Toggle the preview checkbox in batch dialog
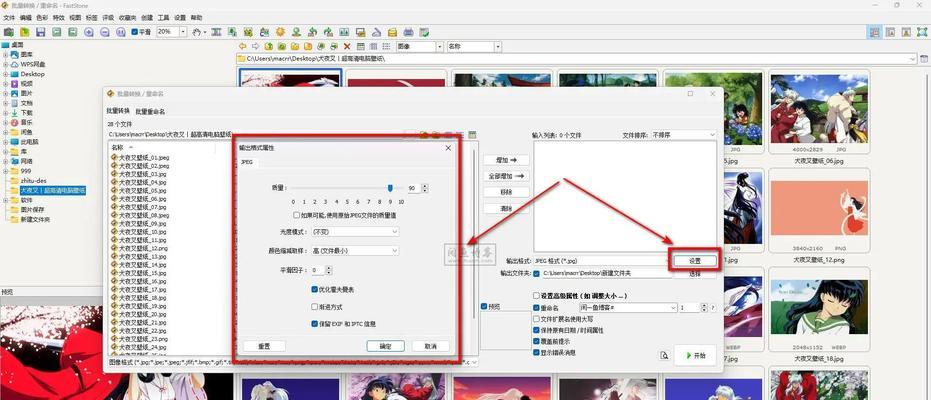Screen dimensions: 931x400 (484, 307)
